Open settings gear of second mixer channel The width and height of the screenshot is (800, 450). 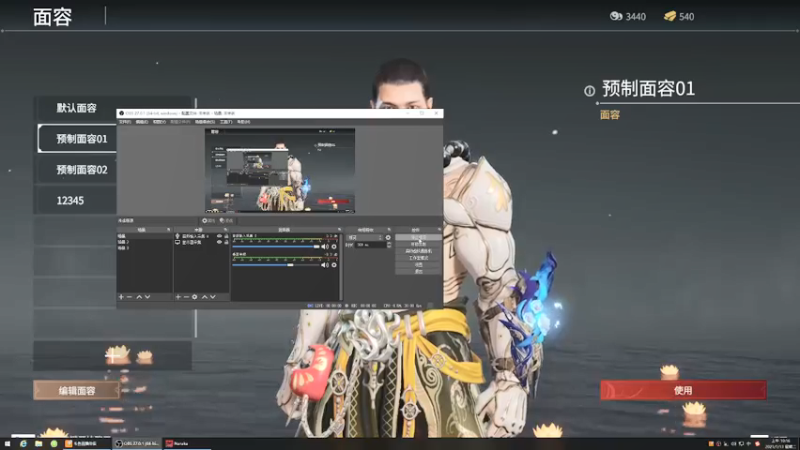[334, 265]
